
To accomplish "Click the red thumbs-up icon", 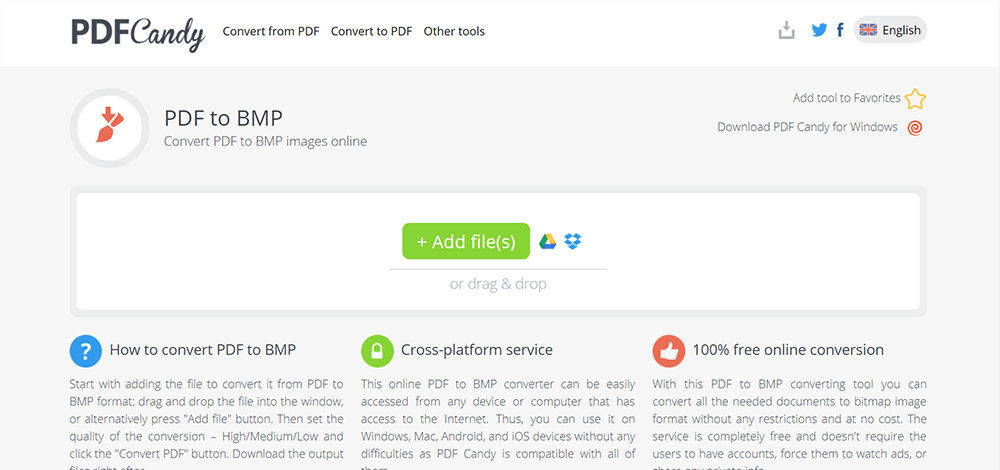I will tap(668, 351).
